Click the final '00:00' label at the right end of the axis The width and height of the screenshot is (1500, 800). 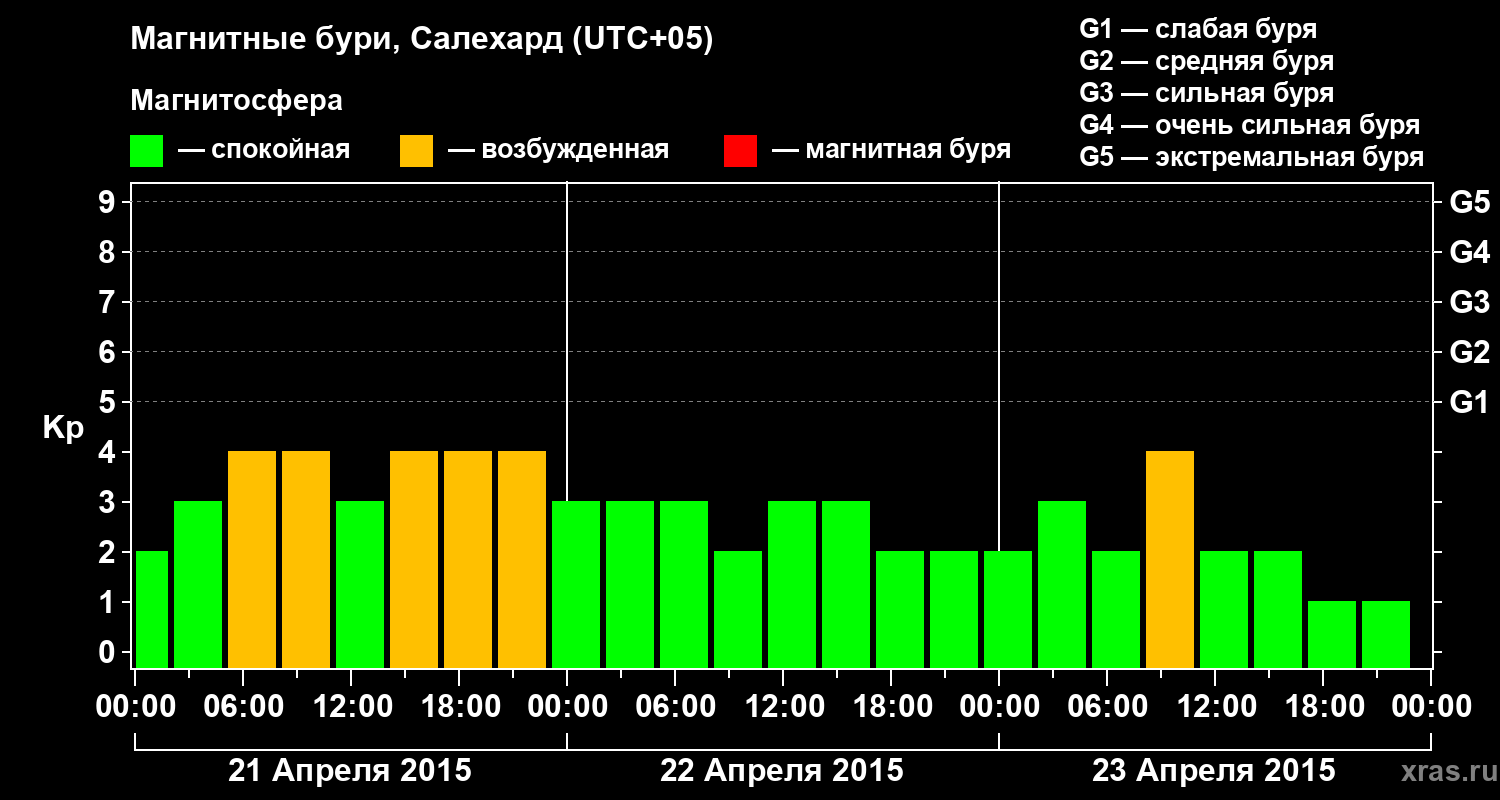(x=1431, y=707)
